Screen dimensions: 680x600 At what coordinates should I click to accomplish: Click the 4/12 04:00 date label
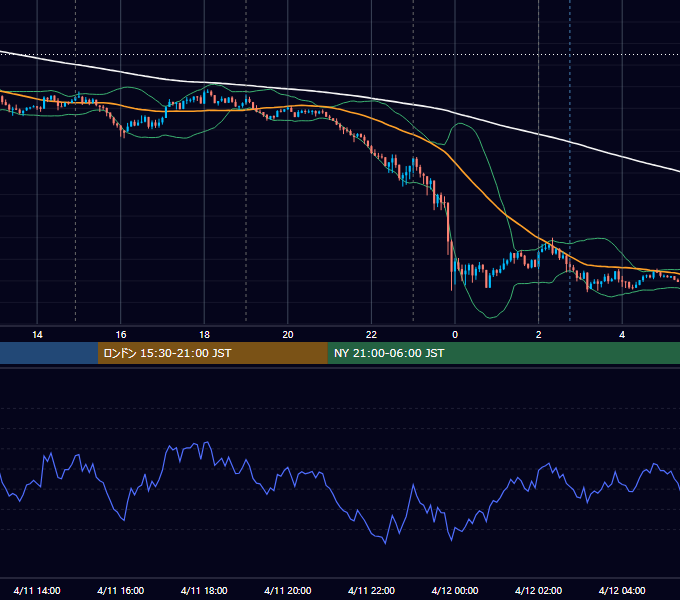(622, 590)
